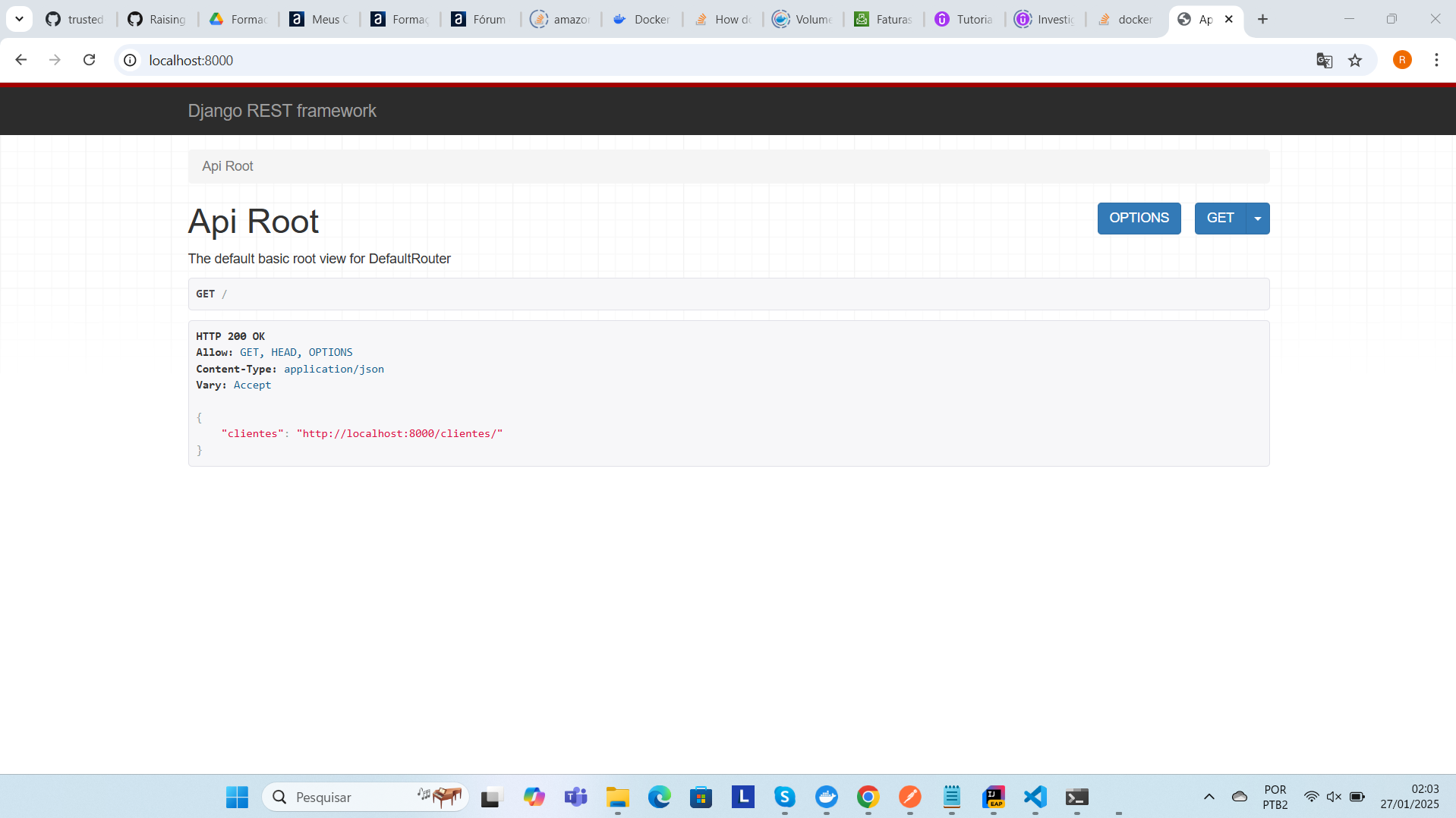Viewport: 1456px width, 818px height.
Task: Switch the POR PTB2 keyboard language
Action: coord(1275,797)
